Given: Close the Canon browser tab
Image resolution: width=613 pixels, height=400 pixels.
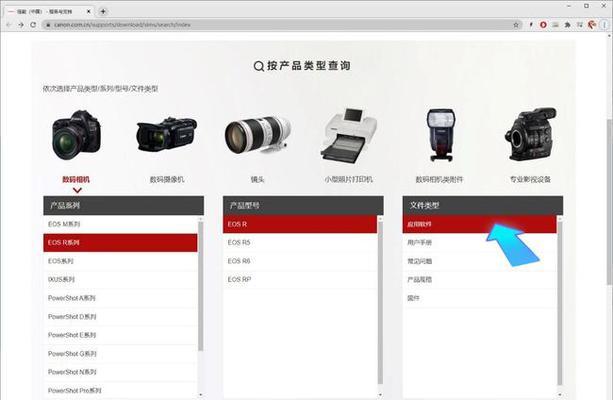Looking at the screenshot, I should [88, 12].
